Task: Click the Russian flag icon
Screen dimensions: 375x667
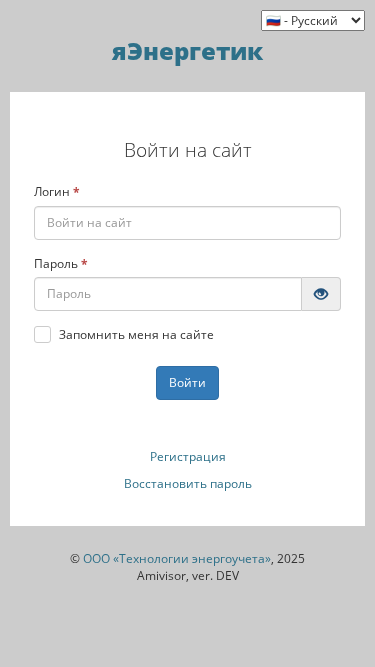Action: point(273,20)
